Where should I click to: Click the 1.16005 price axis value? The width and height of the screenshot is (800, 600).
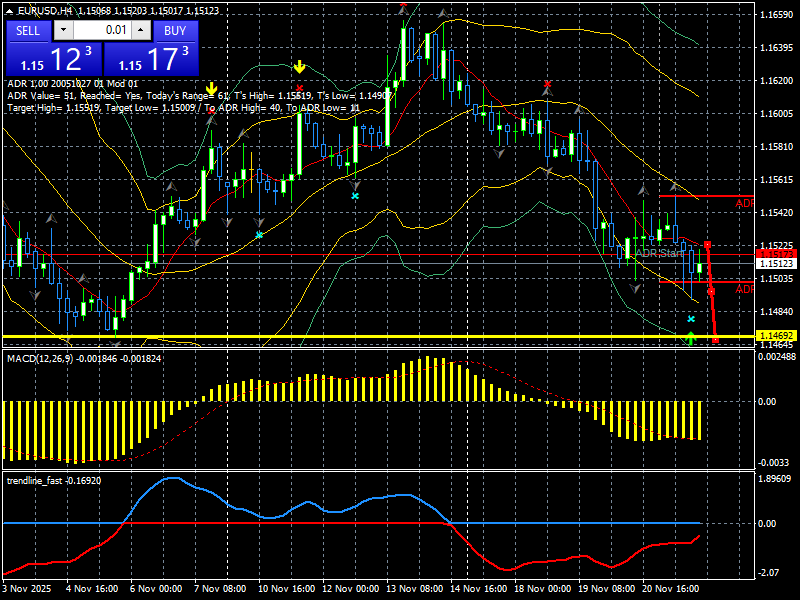[777, 114]
